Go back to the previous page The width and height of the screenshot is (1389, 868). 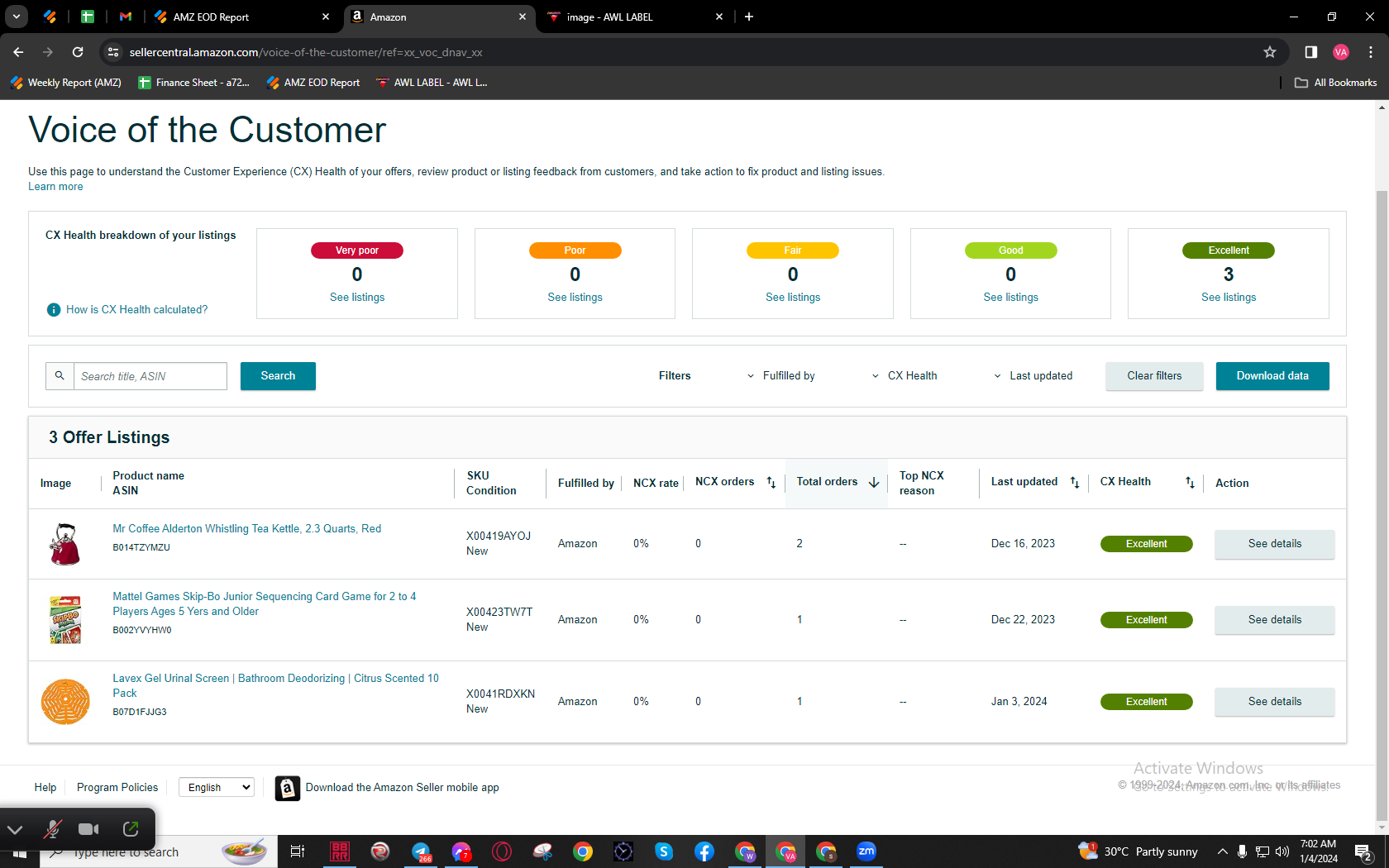coord(18,52)
